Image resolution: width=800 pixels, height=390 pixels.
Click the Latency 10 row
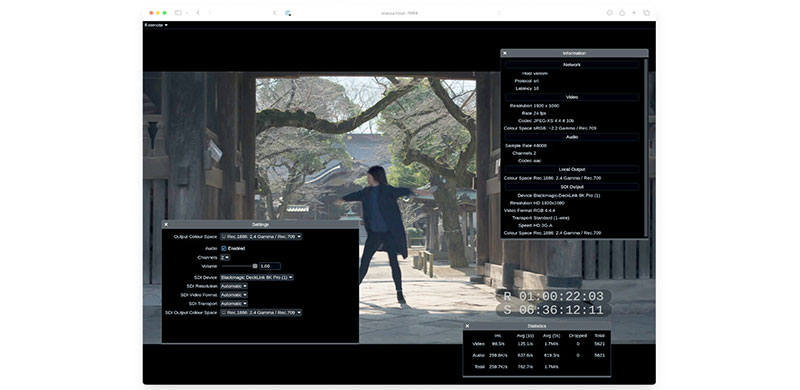(527, 88)
